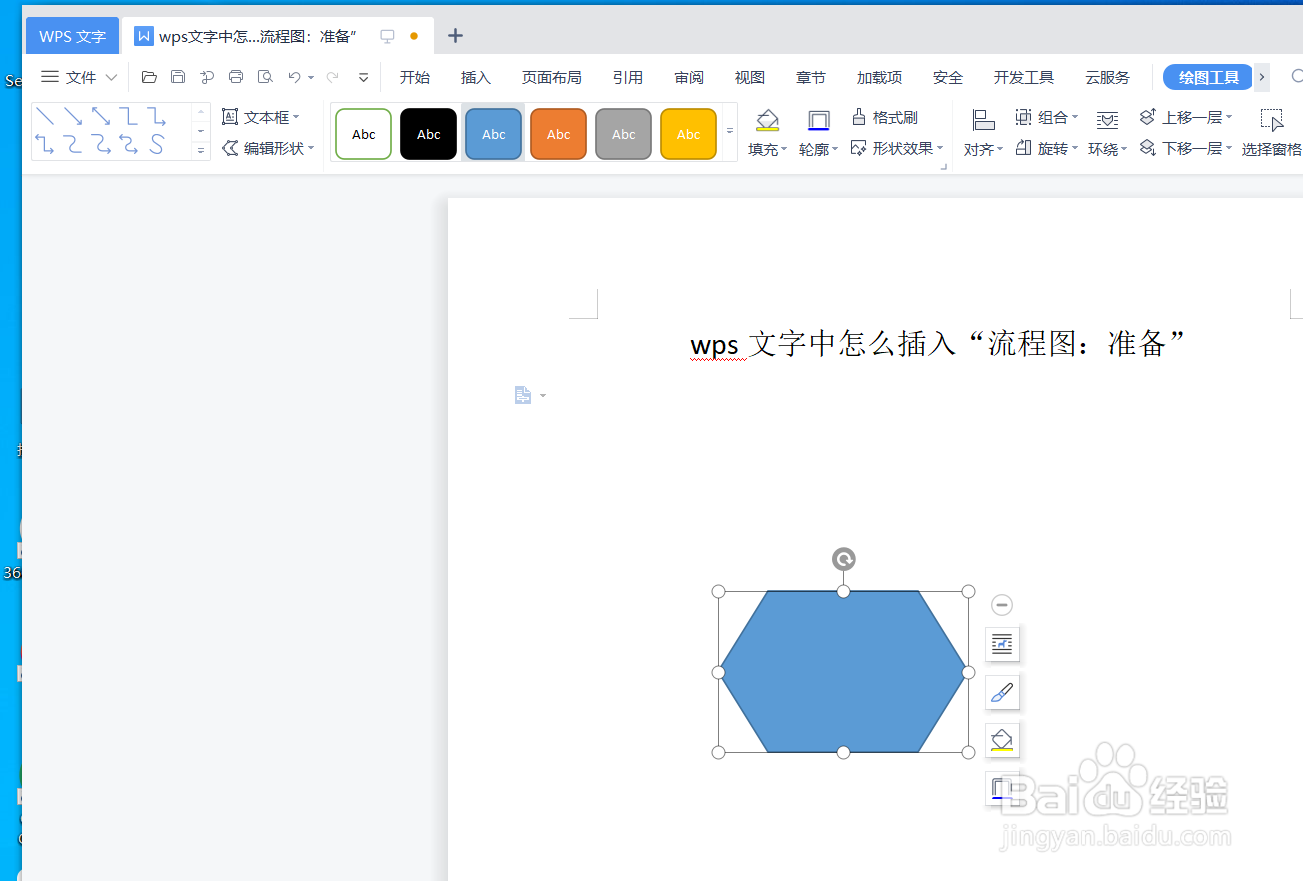Screen dimensions: 1303x881
Task: Click the search magnifier icon
Action: click(1297, 77)
